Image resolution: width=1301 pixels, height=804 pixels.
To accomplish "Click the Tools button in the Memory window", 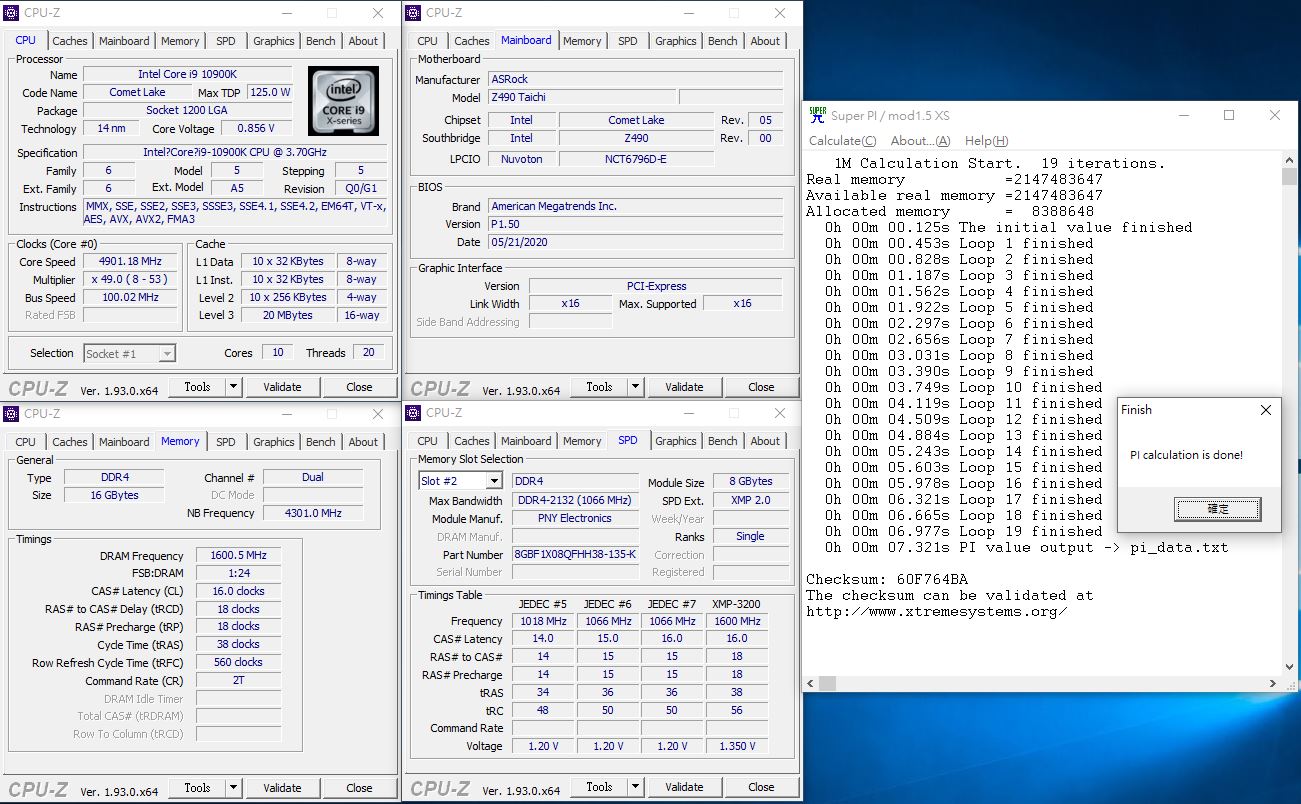I will point(197,788).
